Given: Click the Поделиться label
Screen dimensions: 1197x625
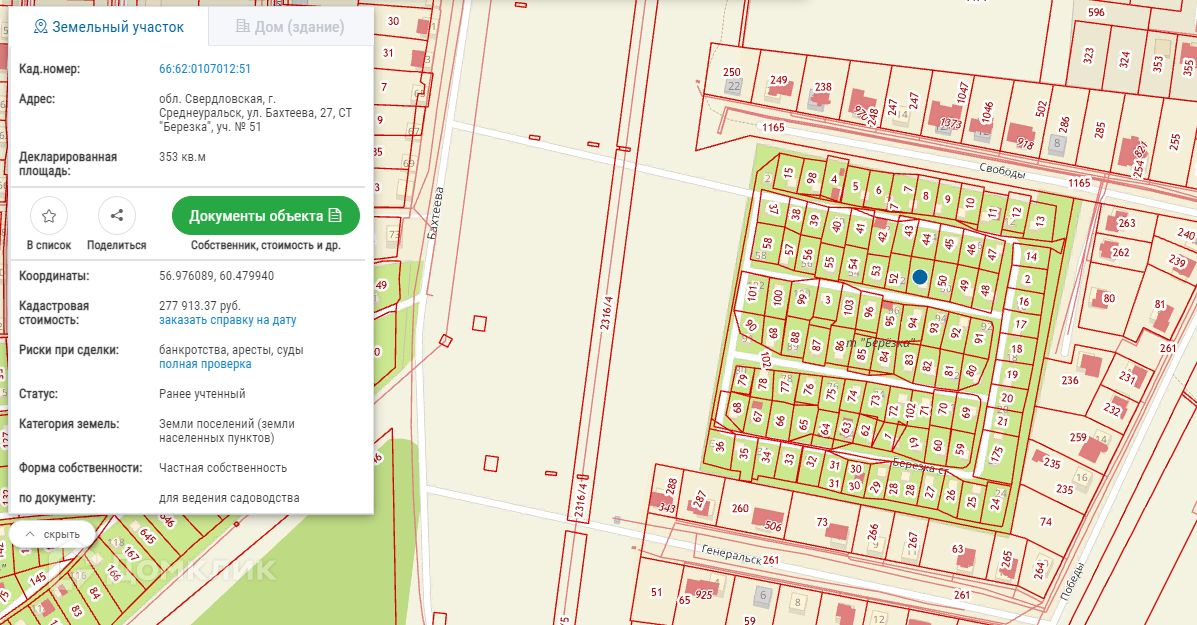Looking at the screenshot, I should point(117,246).
